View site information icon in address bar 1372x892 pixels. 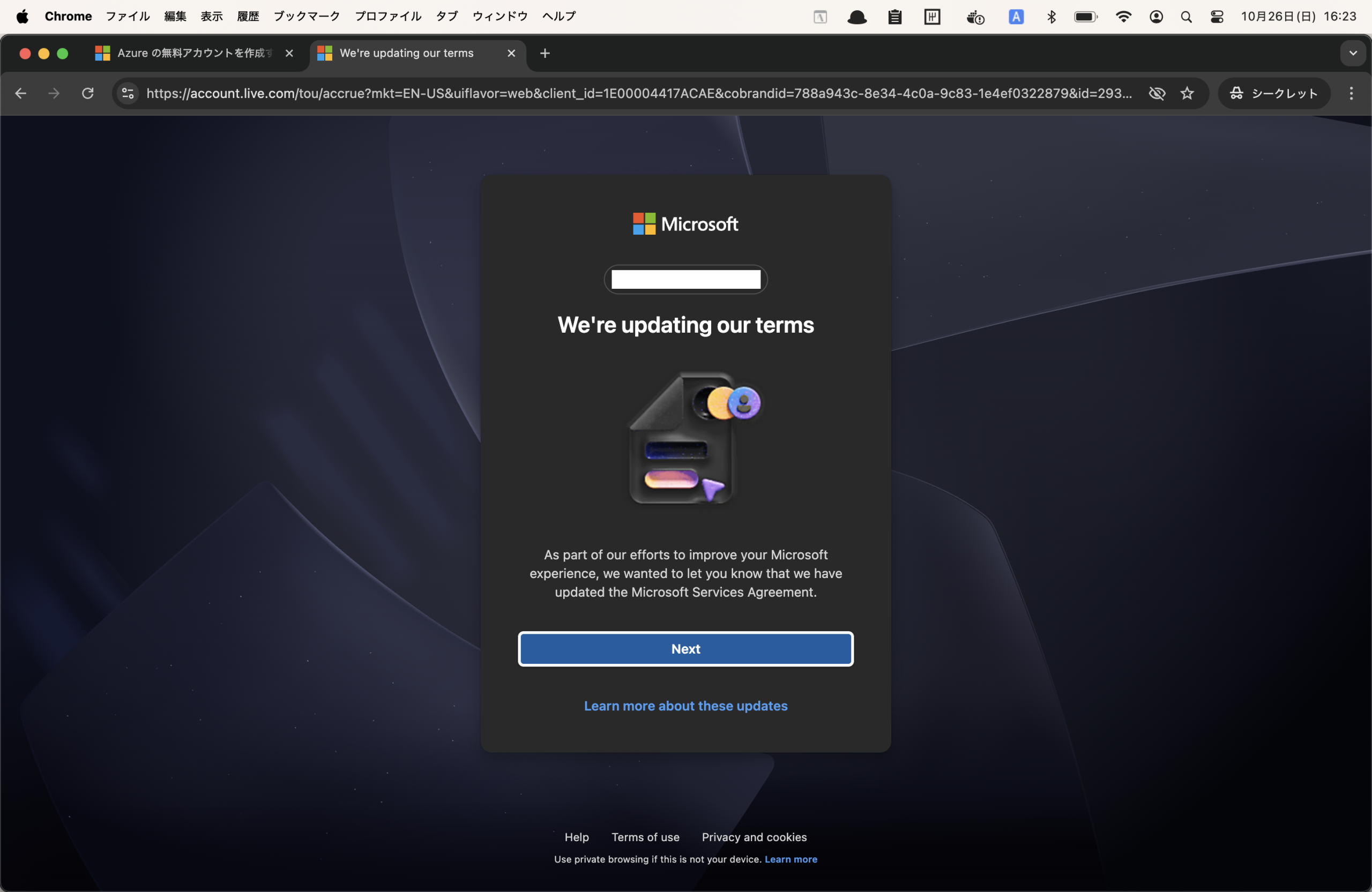click(128, 93)
